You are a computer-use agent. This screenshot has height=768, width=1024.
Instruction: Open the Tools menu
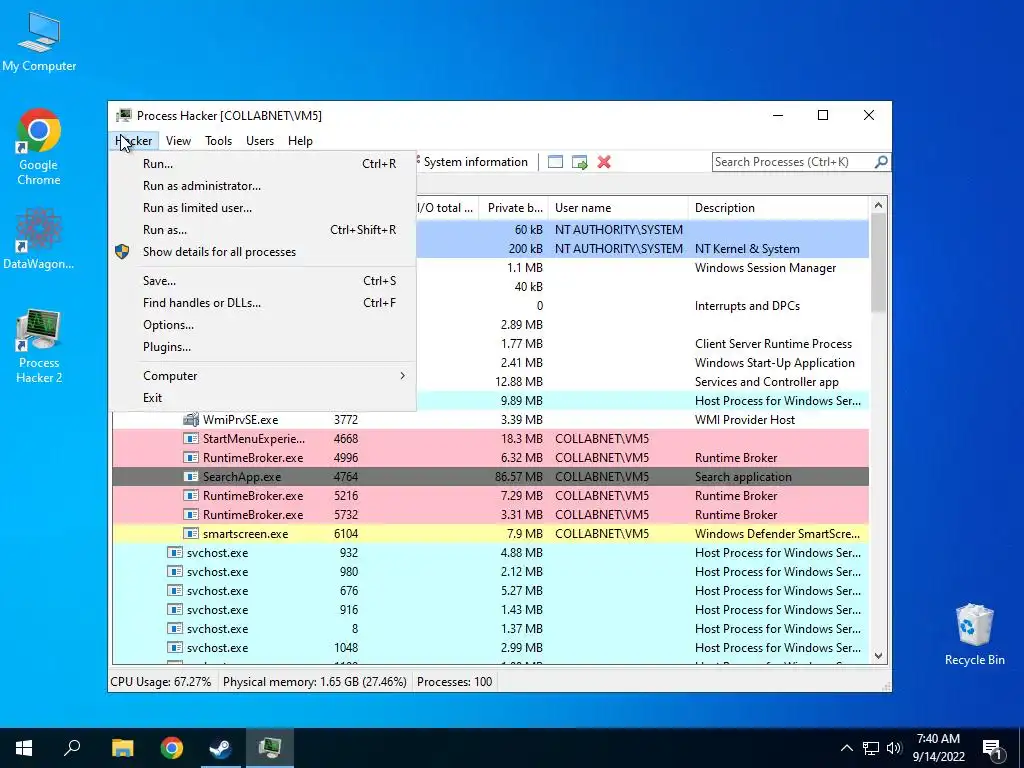point(218,140)
